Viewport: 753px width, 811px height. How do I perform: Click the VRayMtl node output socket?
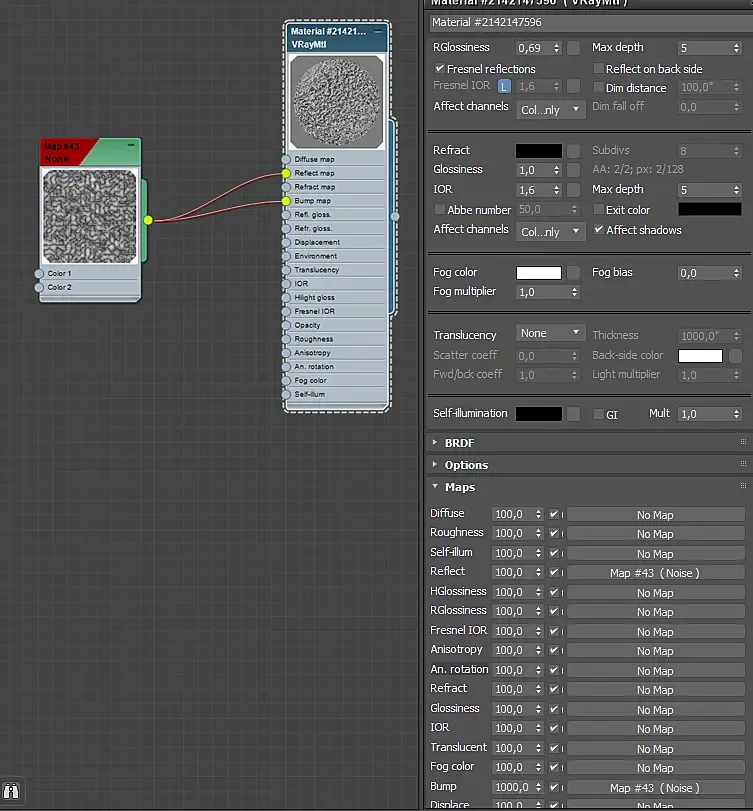pos(395,215)
